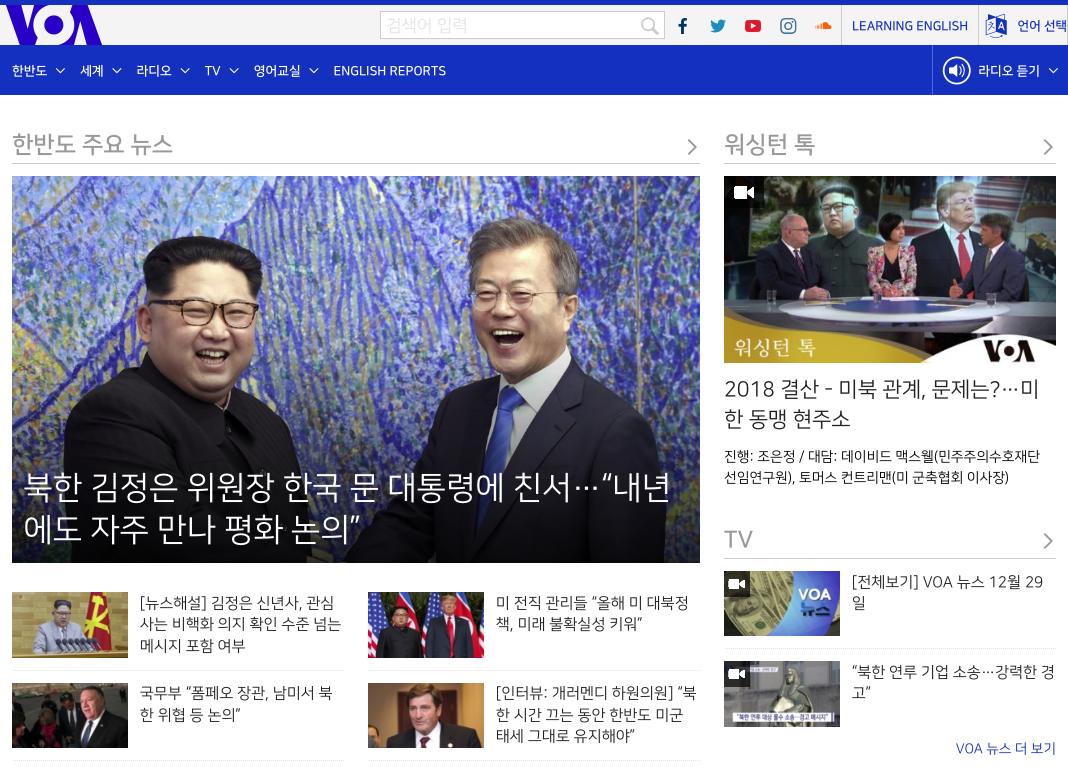Viewport: 1068px width, 770px height.
Task: Open VOA SoundCloud page icon
Action: point(823,26)
